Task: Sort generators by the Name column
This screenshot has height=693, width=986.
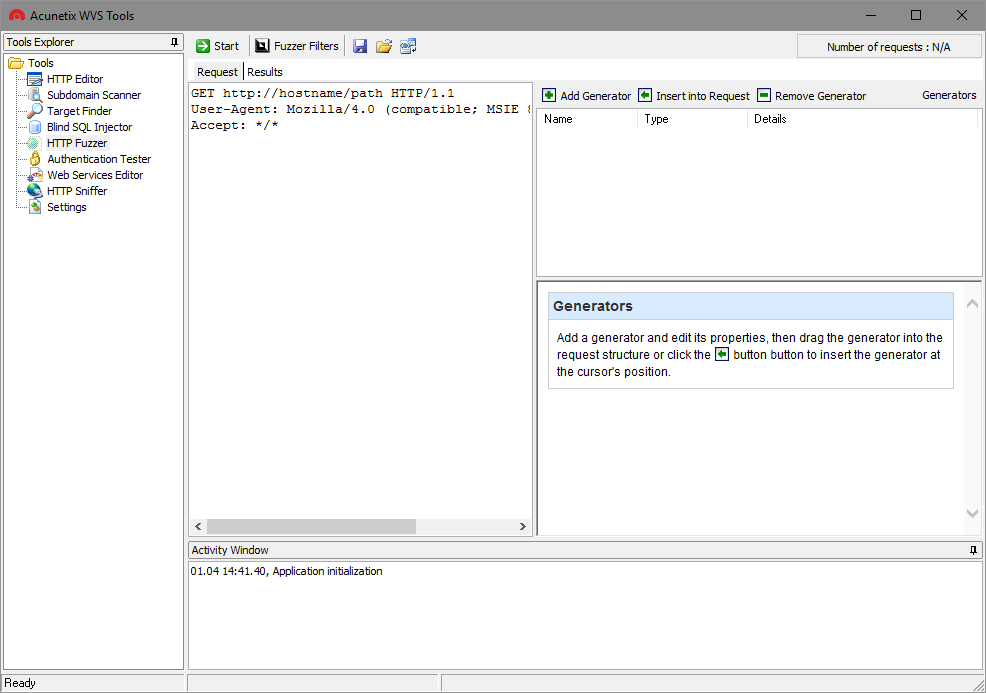Action: click(587, 119)
